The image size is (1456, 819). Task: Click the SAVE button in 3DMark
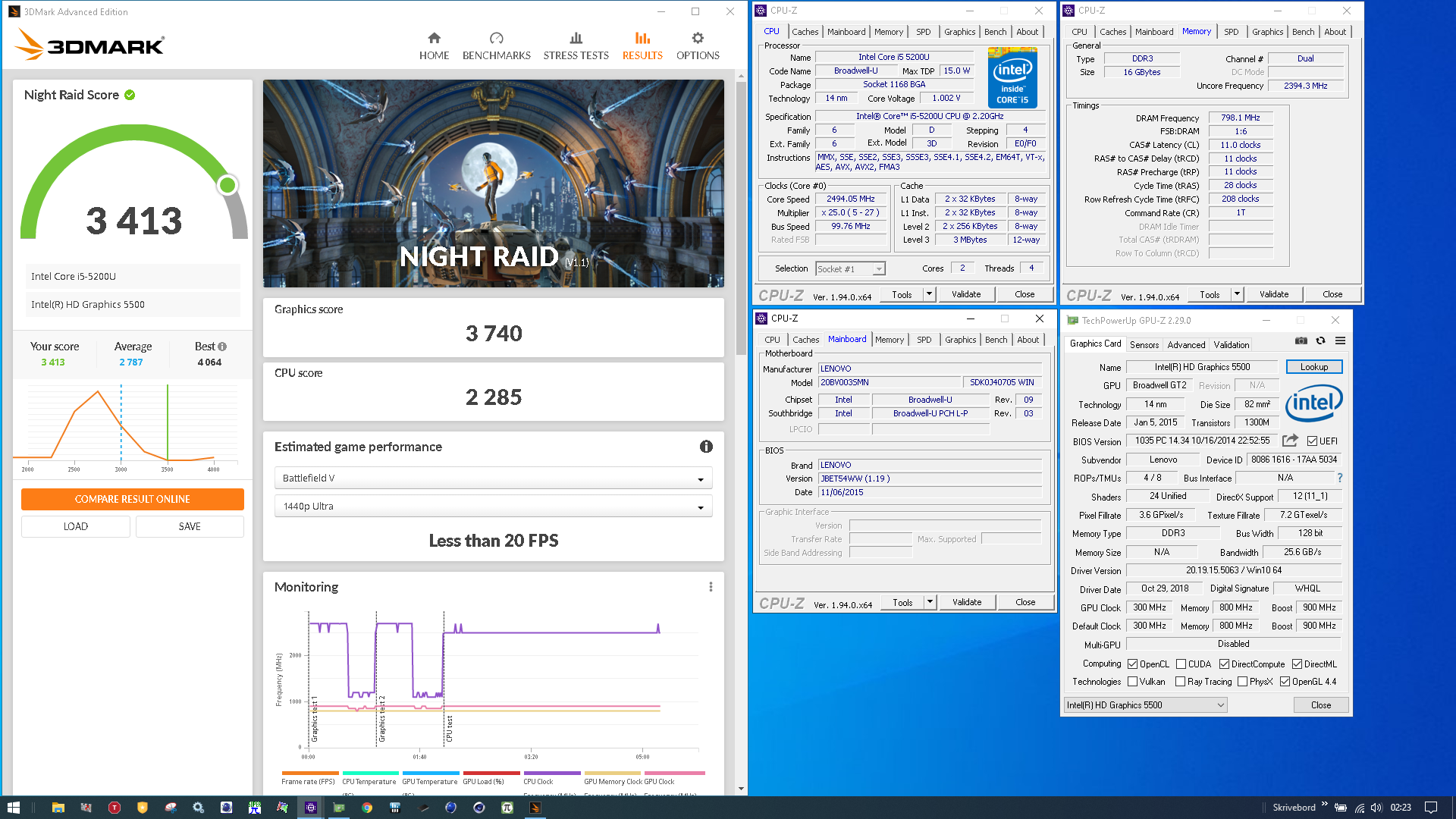coord(190,526)
